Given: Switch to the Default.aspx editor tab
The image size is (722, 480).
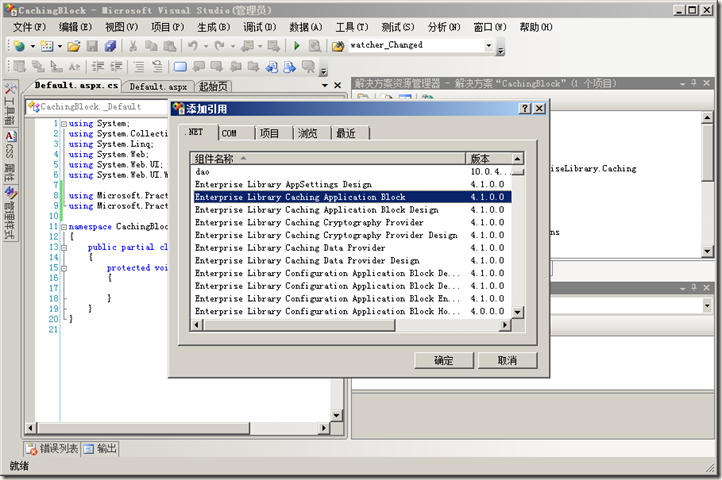Looking at the screenshot, I should [x=158, y=87].
